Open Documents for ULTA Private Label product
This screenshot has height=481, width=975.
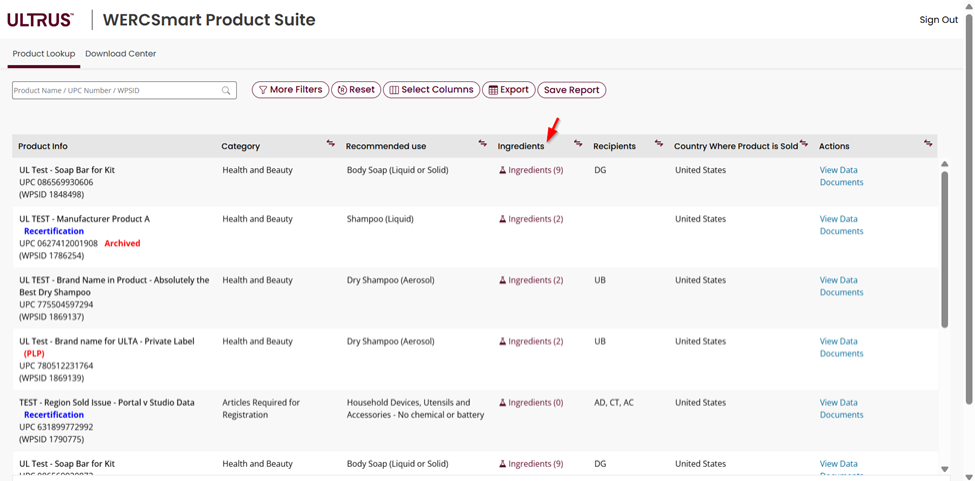point(841,354)
